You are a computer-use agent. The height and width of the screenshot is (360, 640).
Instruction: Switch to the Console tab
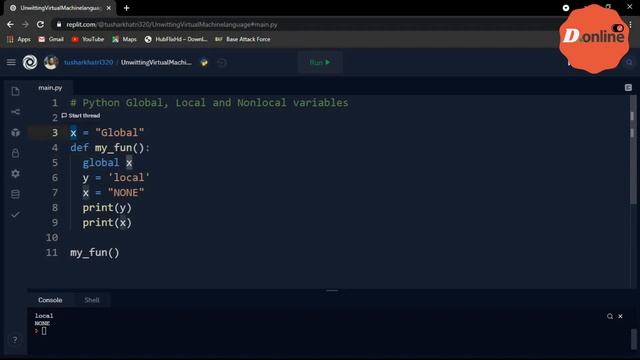tap(50, 300)
